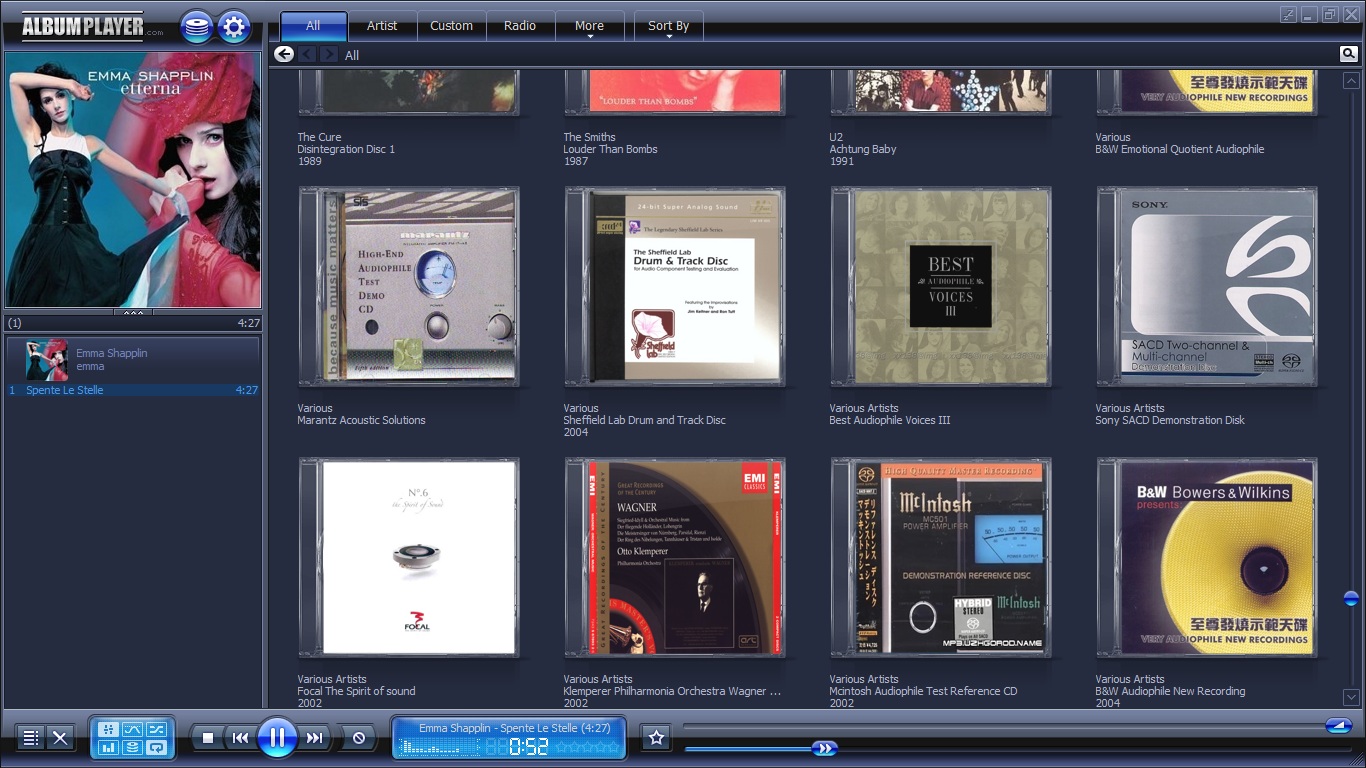Open the B&W Bowers & Wilkins yellow cover
The image size is (1366, 768).
coord(1207,558)
